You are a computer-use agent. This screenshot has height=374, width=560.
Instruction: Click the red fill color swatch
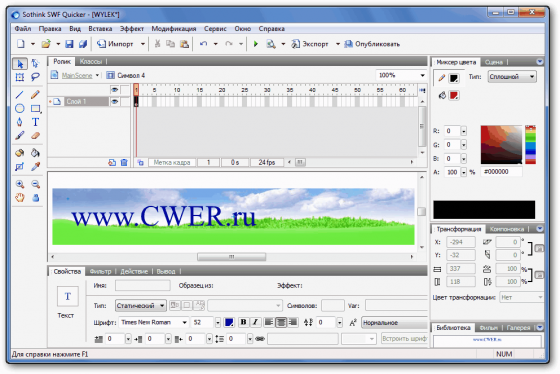pos(454,95)
